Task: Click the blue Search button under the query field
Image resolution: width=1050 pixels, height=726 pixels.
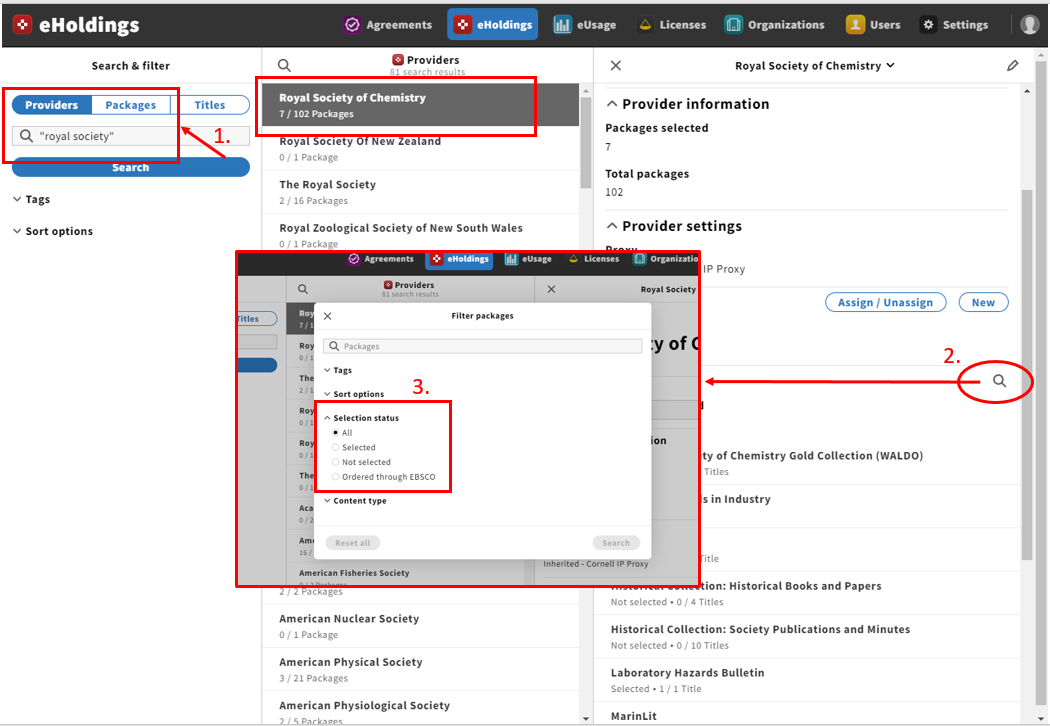Action: pos(131,167)
